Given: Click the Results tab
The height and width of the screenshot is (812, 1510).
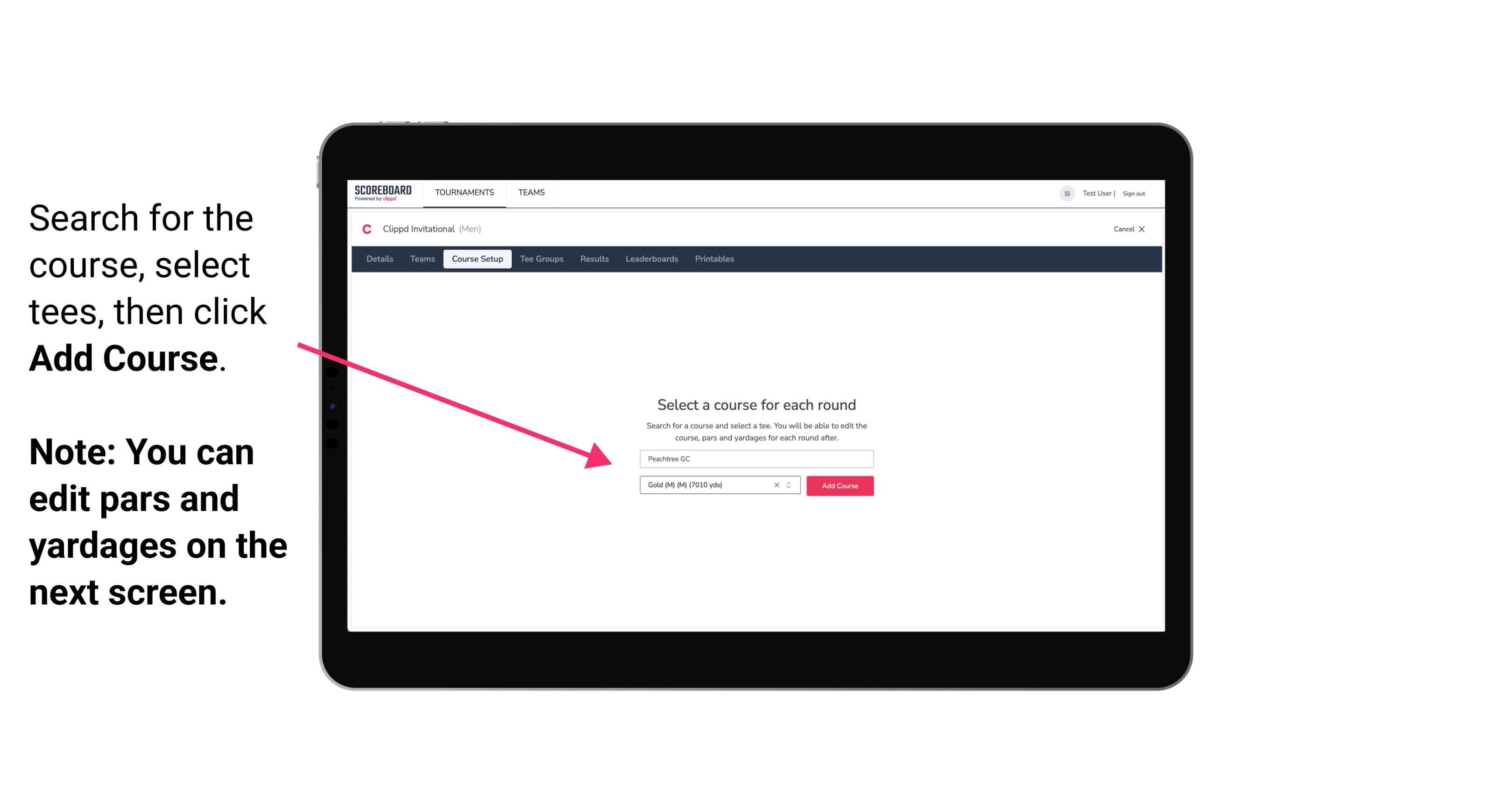Looking at the screenshot, I should 594,259.
